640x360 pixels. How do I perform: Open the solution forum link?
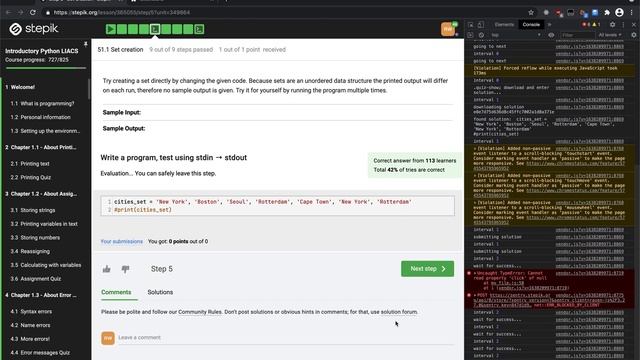[x=399, y=312]
